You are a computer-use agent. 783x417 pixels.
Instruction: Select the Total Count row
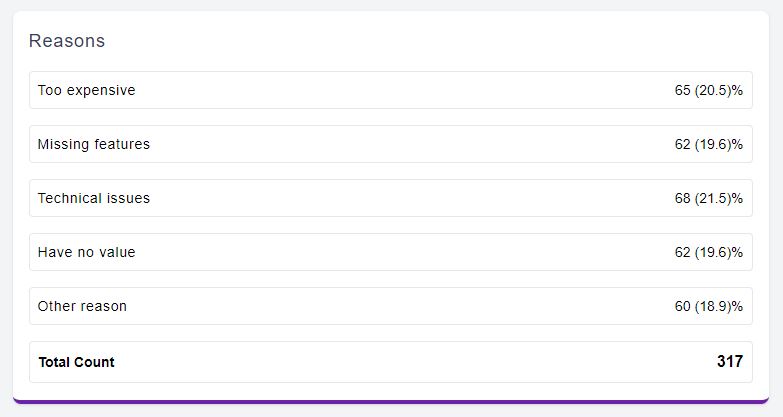391,362
